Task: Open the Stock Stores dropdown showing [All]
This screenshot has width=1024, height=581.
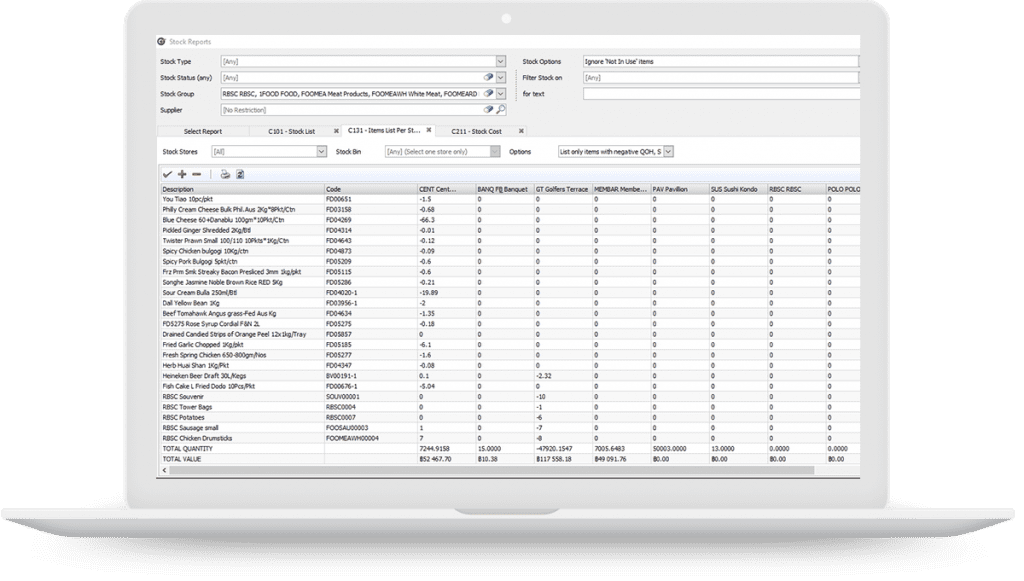Action: pyautogui.click(x=321, y=150)
